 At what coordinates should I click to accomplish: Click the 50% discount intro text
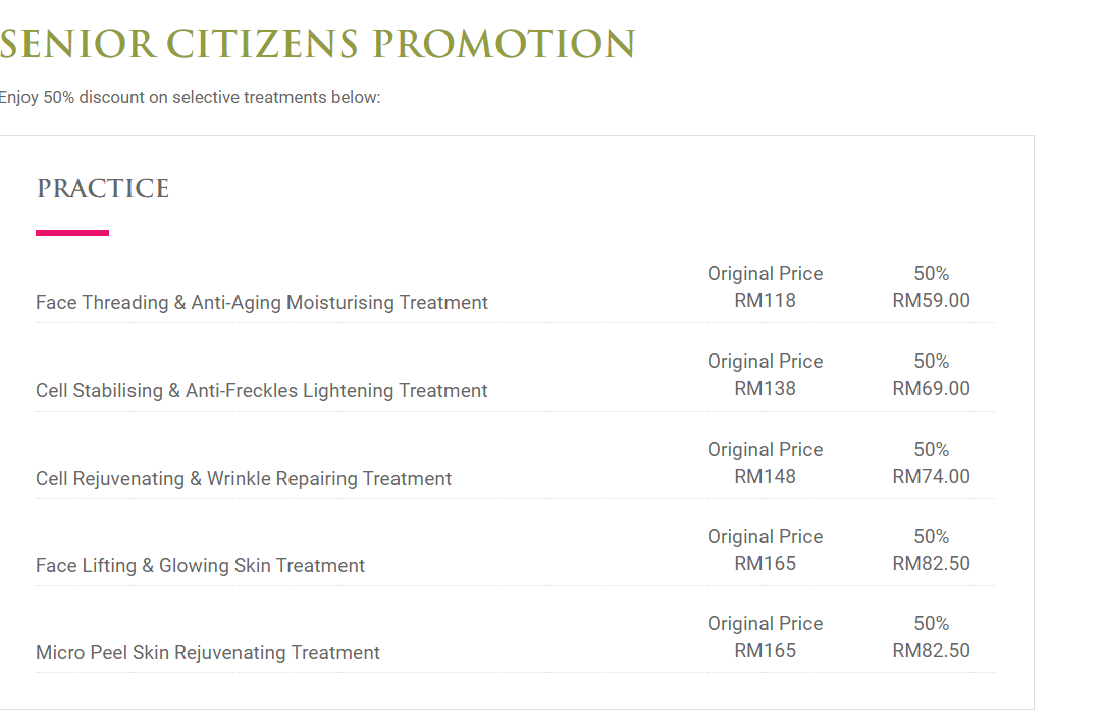[x=190, y=97]
